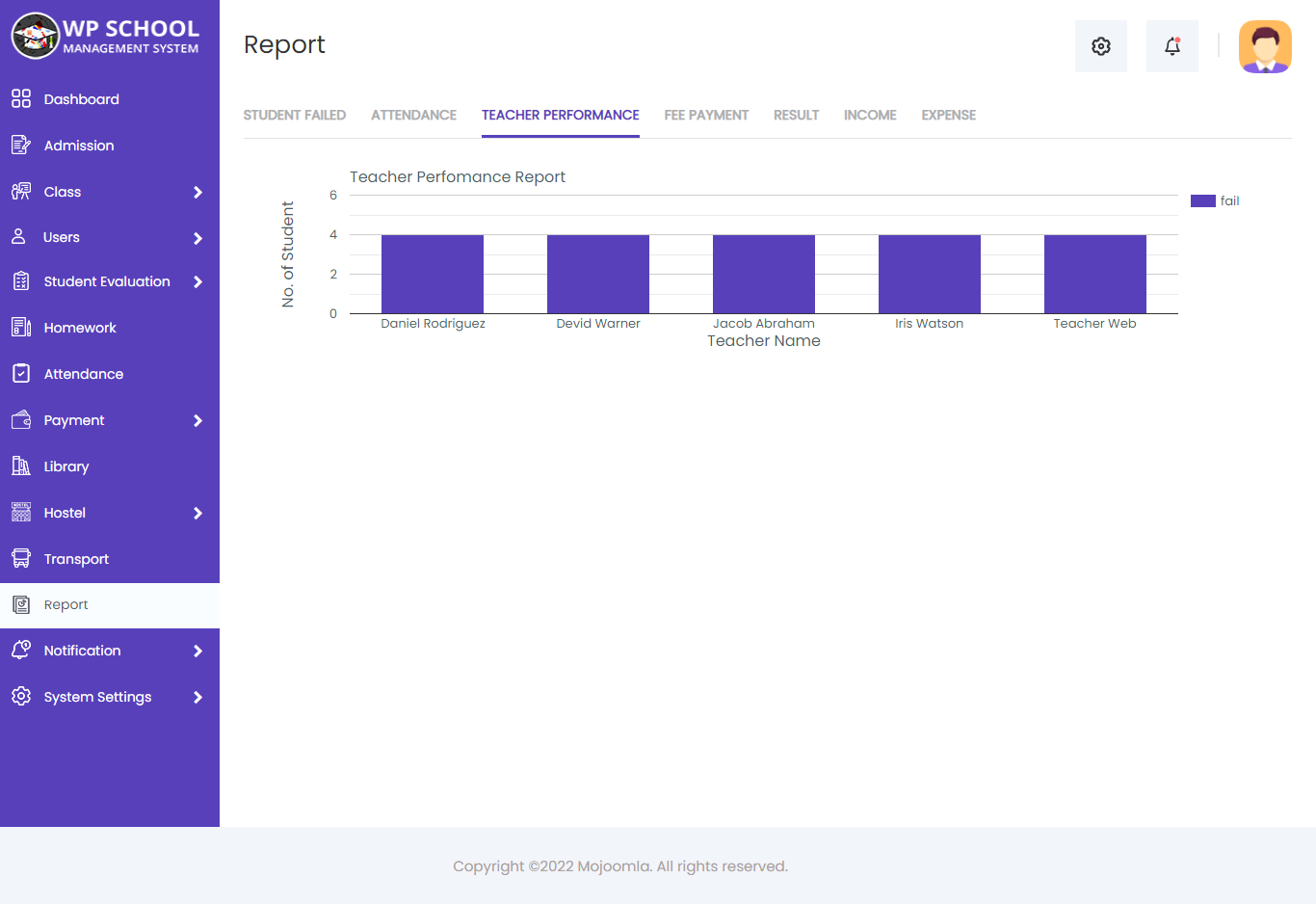1316x905 pixels.
Task: Click the Report page heading
Action: point(284,44)
